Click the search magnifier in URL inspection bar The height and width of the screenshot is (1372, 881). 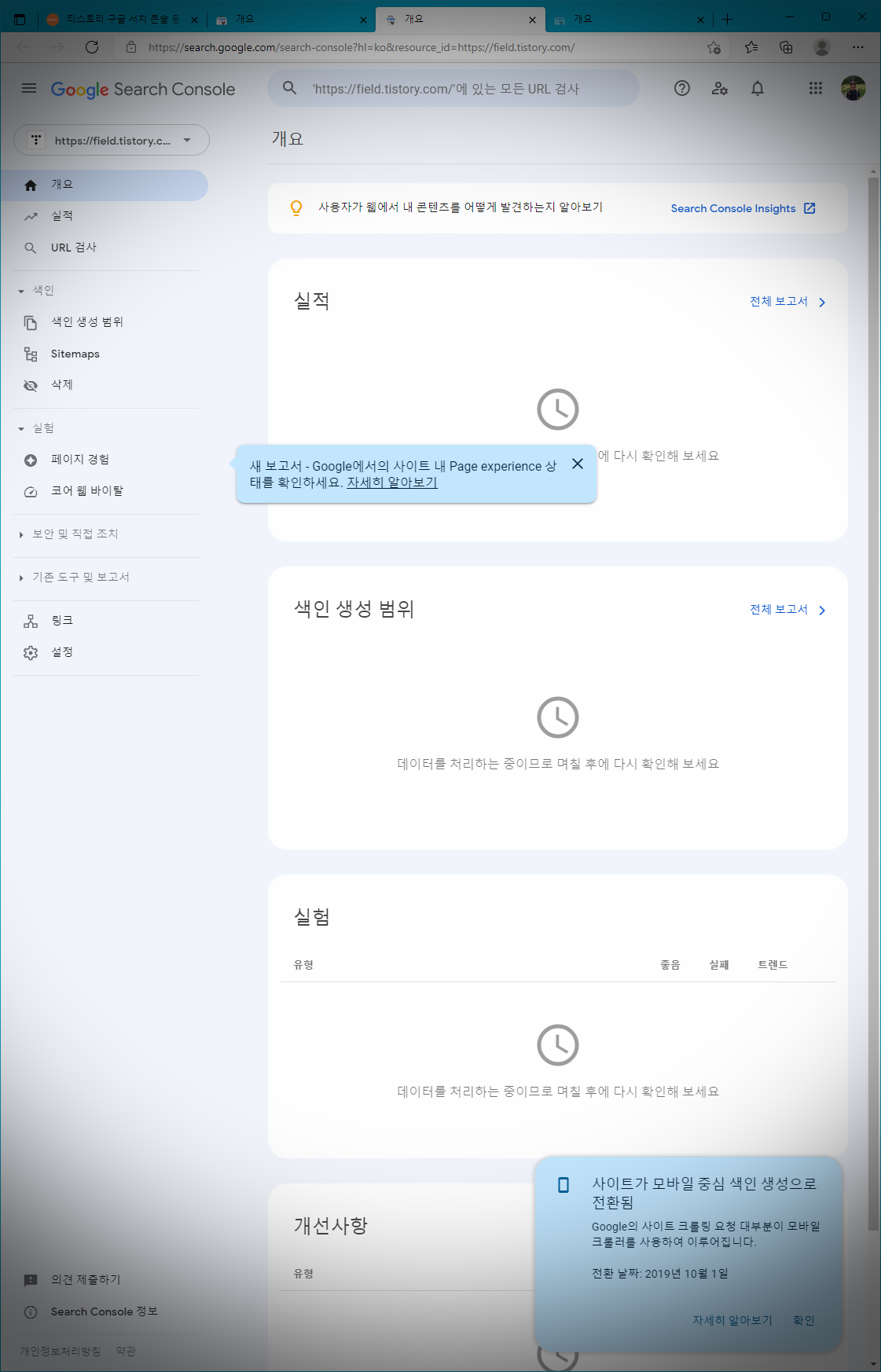290,88
